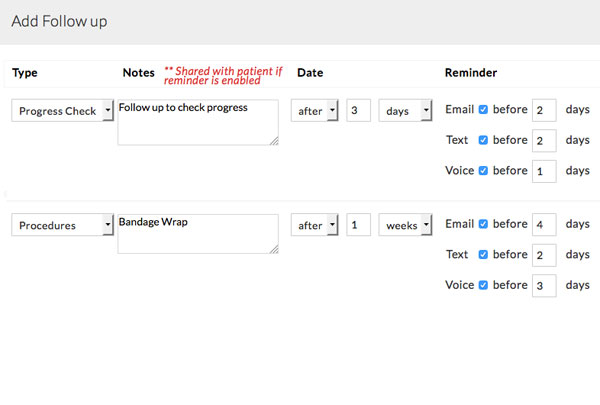Expand the weeks unit dropdown
Viewport: 600px width, 405px height.
click(x=405, y=226)
